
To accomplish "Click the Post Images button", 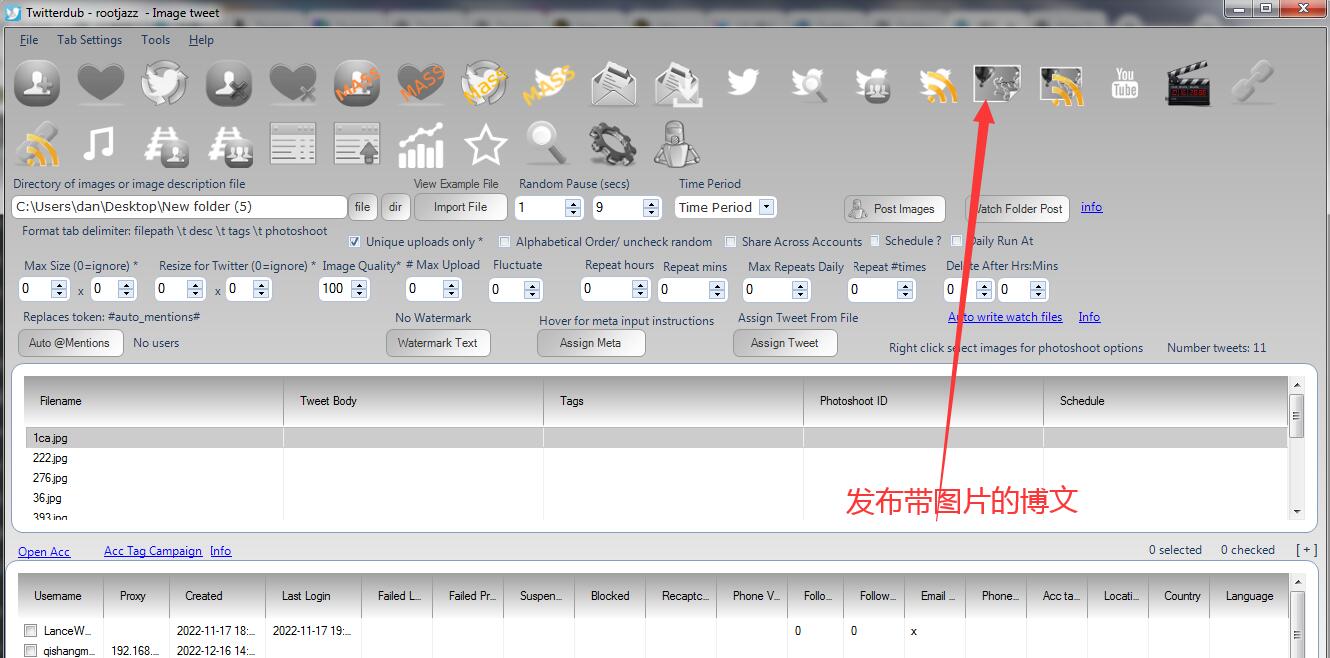I will click(894, 209).
